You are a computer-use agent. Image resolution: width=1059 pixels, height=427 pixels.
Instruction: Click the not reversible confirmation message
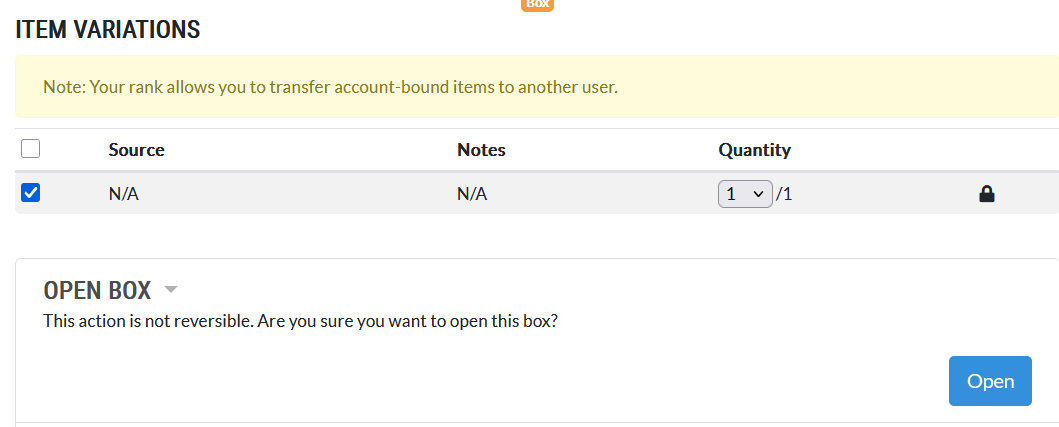pos(300,322)
